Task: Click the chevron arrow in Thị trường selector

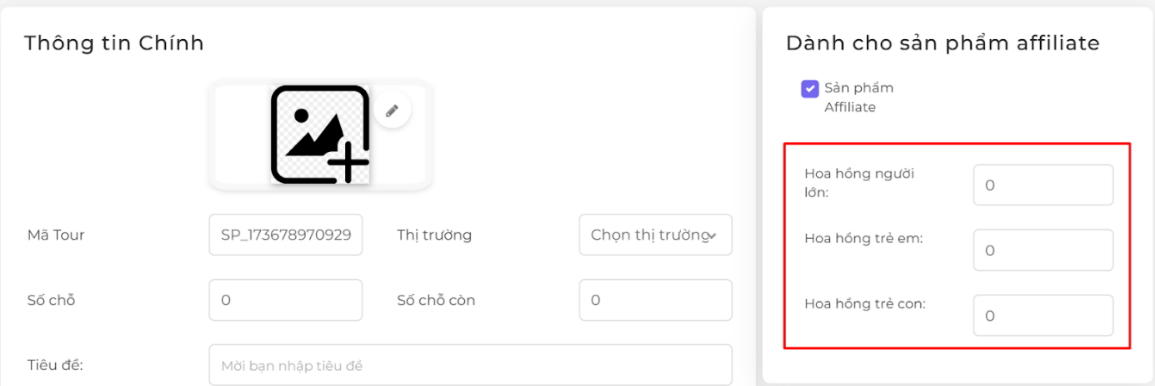Action: click(712, 236)
